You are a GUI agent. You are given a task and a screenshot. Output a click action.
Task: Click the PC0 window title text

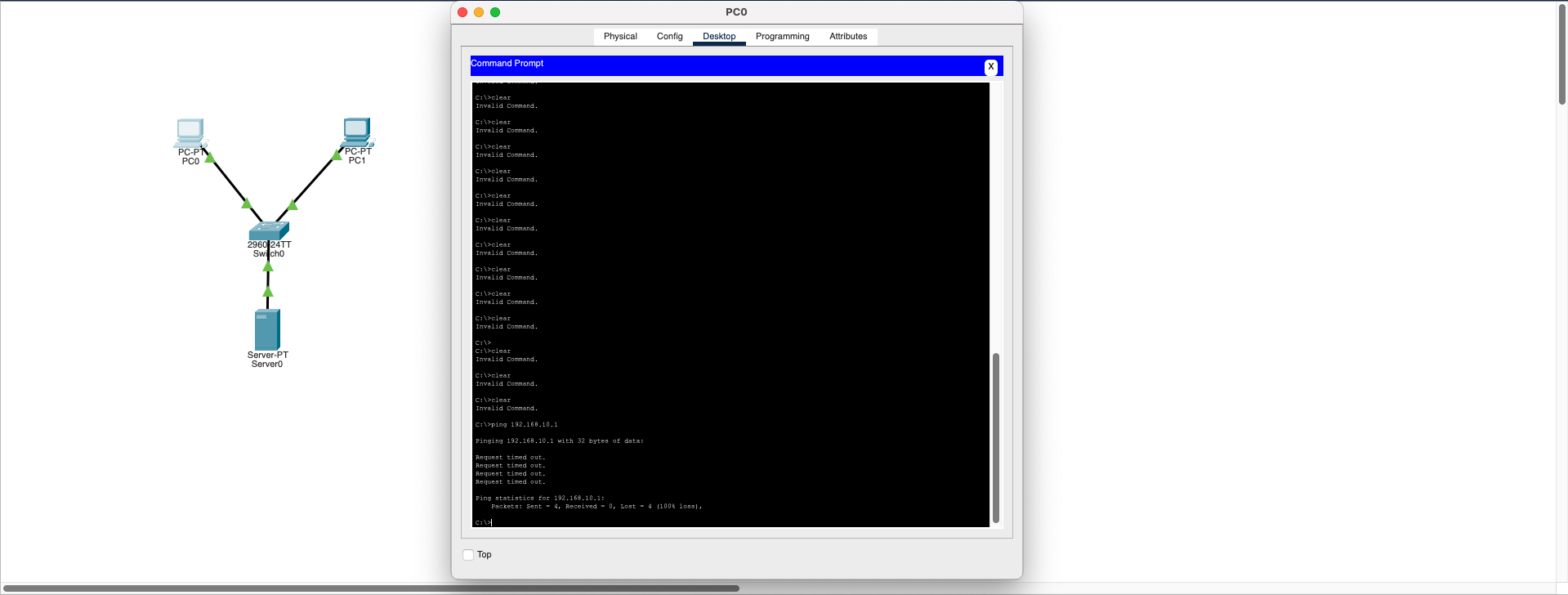tap(736, 12)
